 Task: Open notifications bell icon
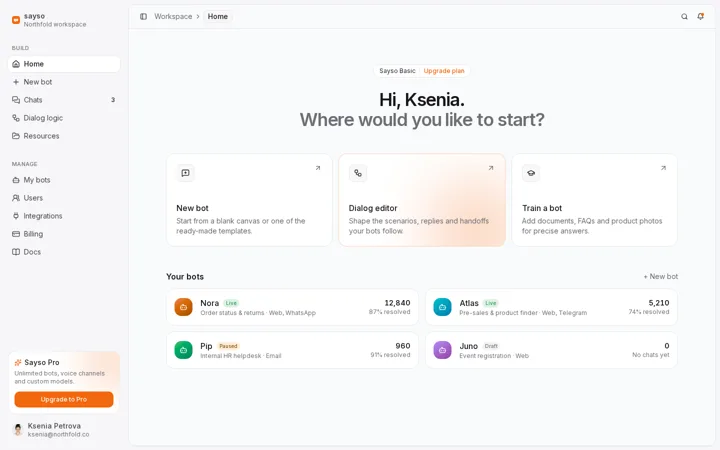(x=700, y=17)
